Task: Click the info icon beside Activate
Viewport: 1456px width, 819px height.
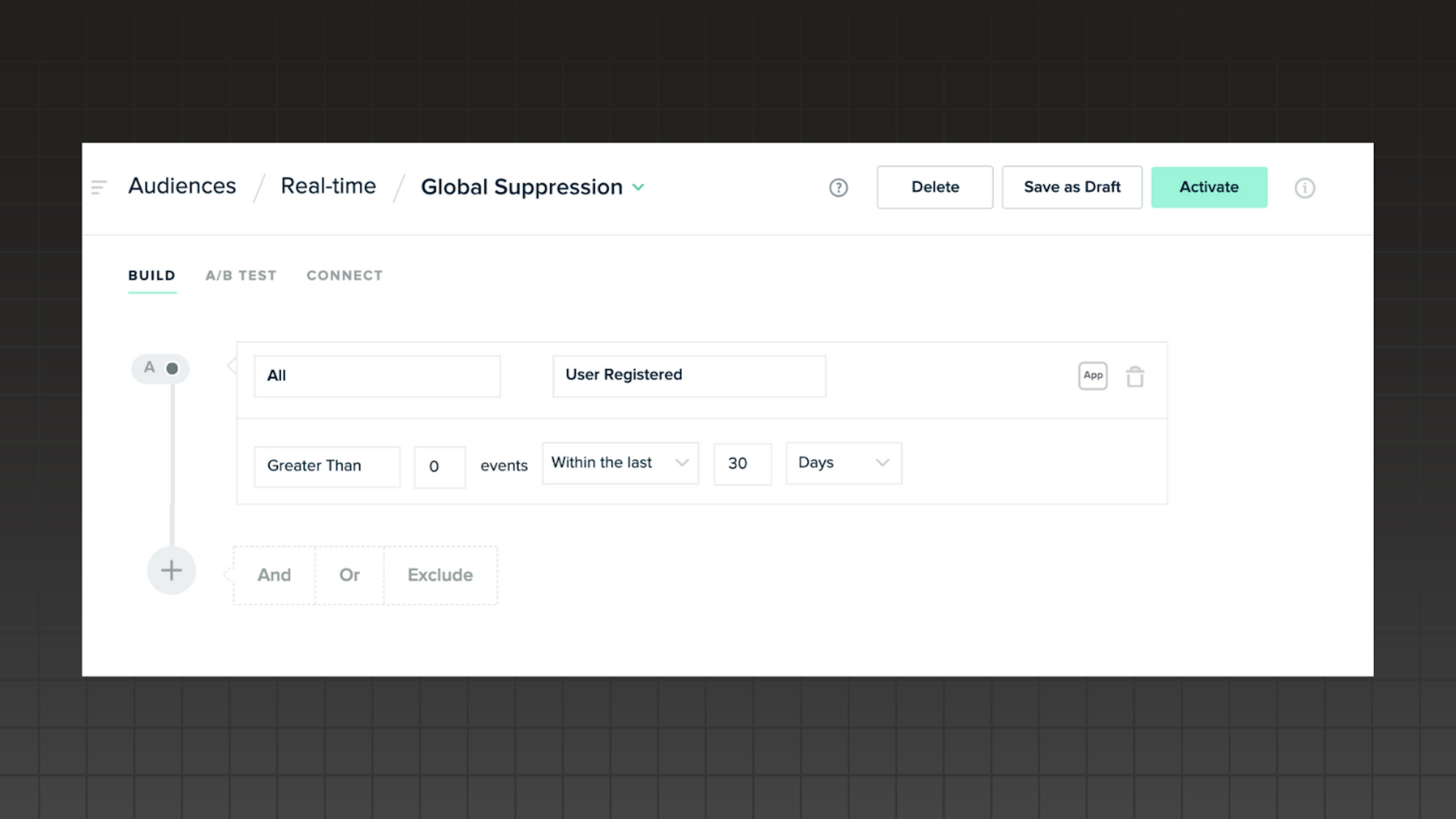Action: coord(1304,188)
